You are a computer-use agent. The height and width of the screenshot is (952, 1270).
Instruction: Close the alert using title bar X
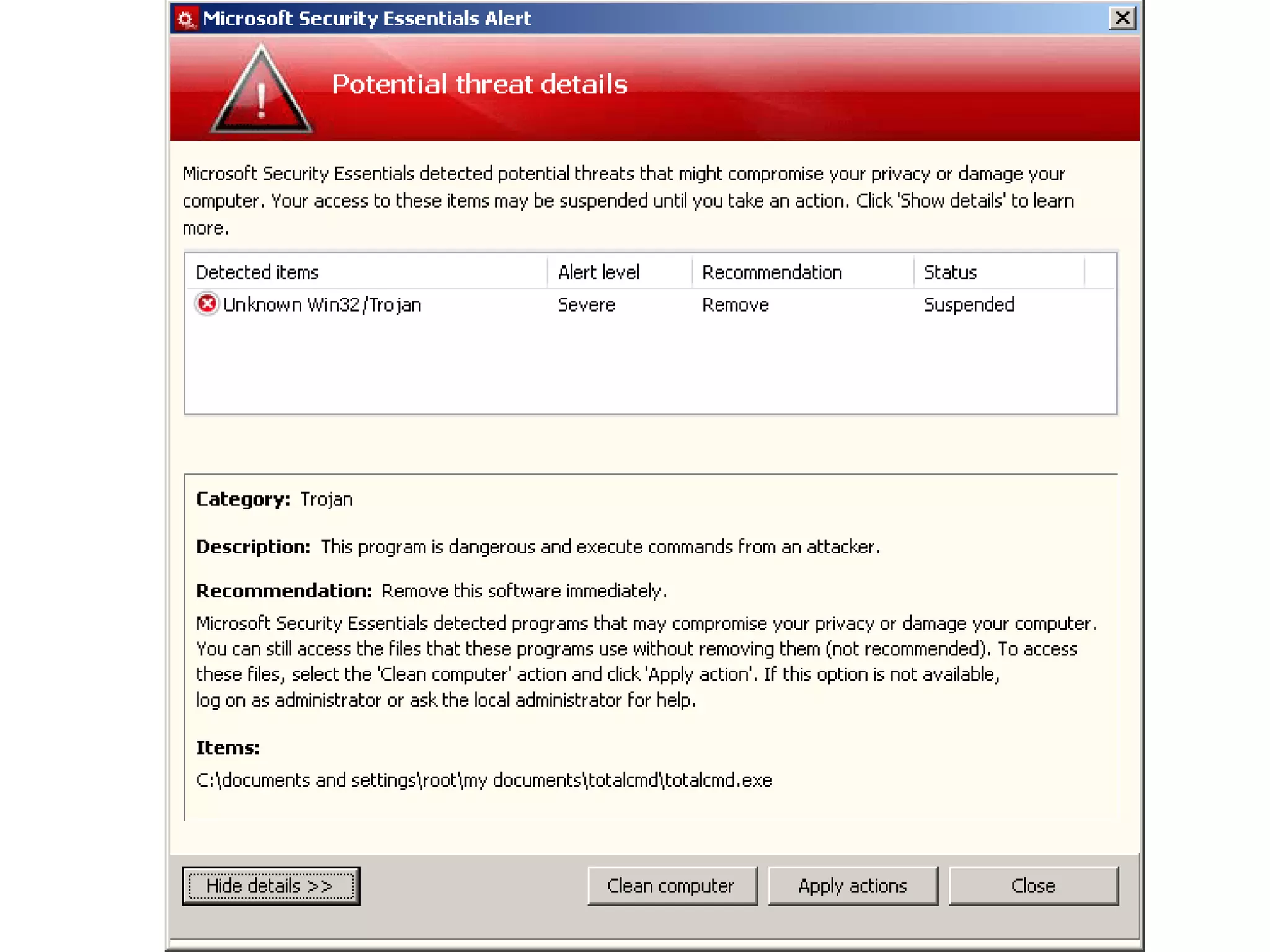(1122, 18)
